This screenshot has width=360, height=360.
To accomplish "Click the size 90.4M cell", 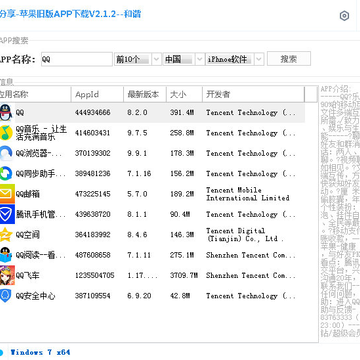I will (x=180, y=214).
